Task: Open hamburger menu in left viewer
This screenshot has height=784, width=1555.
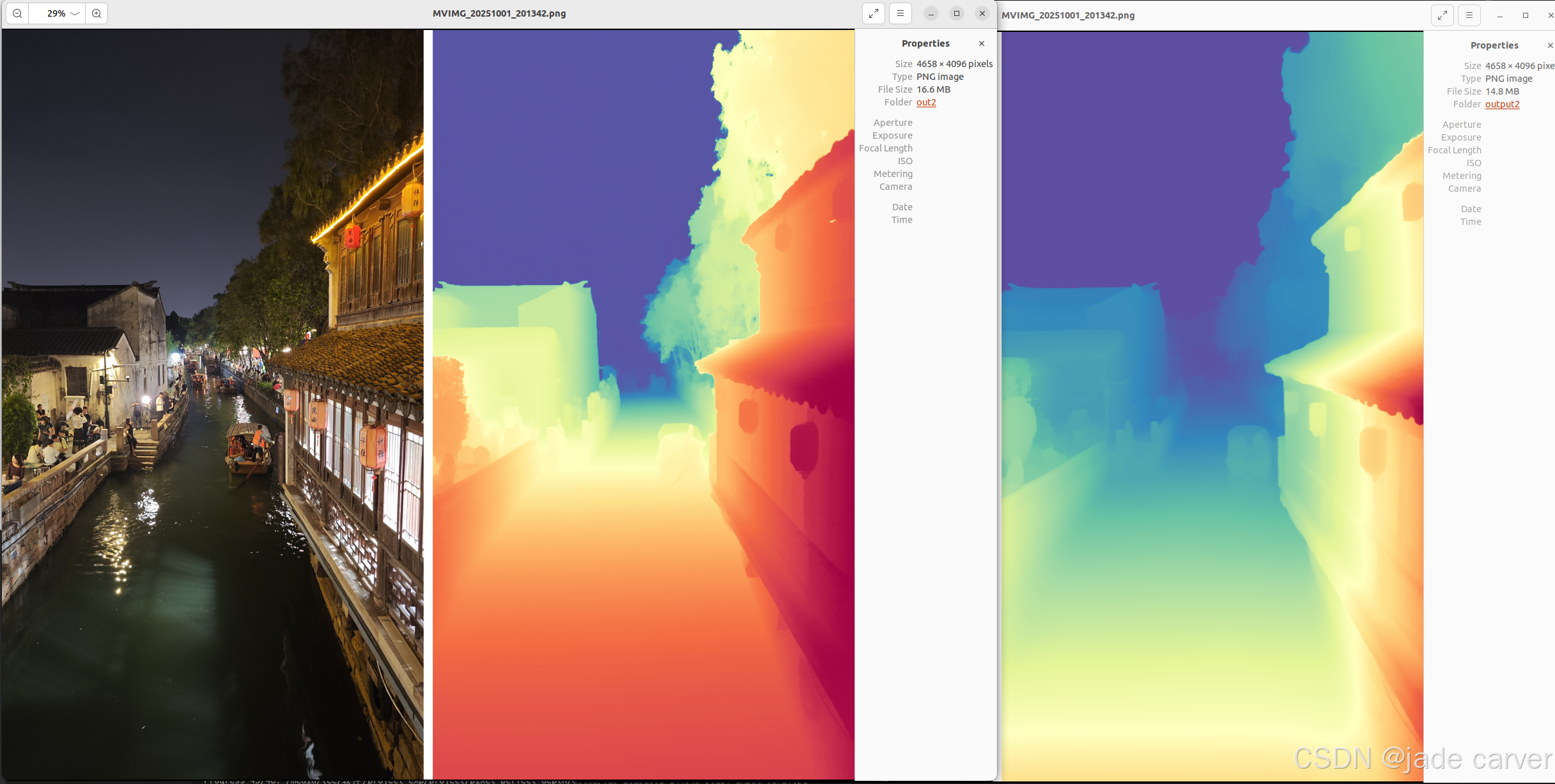Action: click(900, 13)
